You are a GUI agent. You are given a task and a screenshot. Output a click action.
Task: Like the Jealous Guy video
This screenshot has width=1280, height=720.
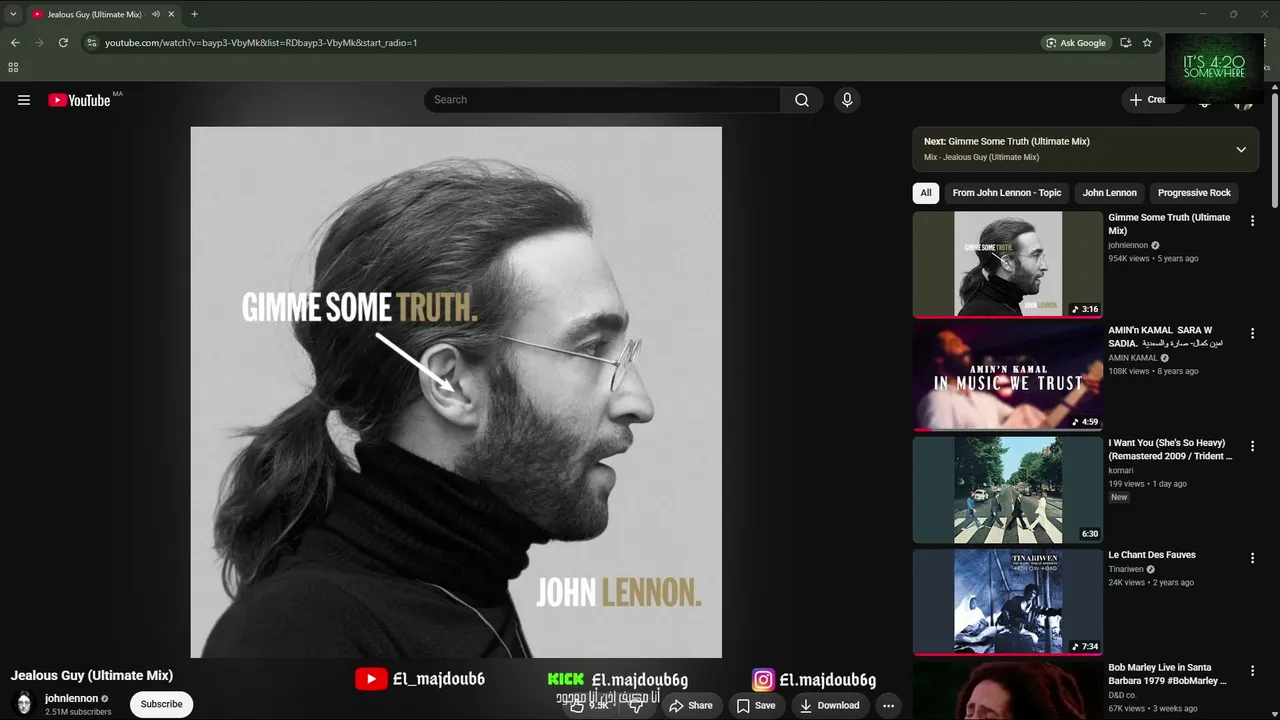pyautogui.click(x=590, y=705)
